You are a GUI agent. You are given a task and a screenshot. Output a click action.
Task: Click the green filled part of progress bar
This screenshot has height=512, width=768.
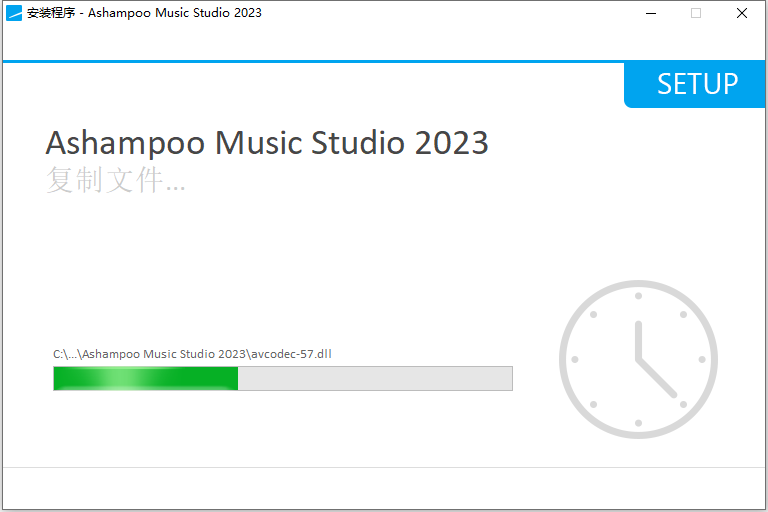[x=146, y=378]
